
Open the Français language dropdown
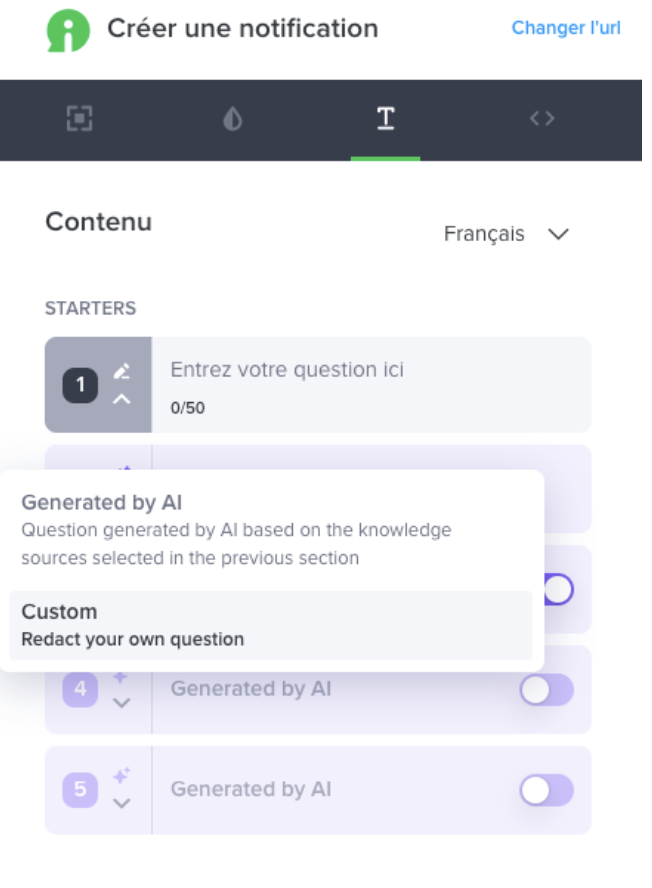click(x=506, y=234)
